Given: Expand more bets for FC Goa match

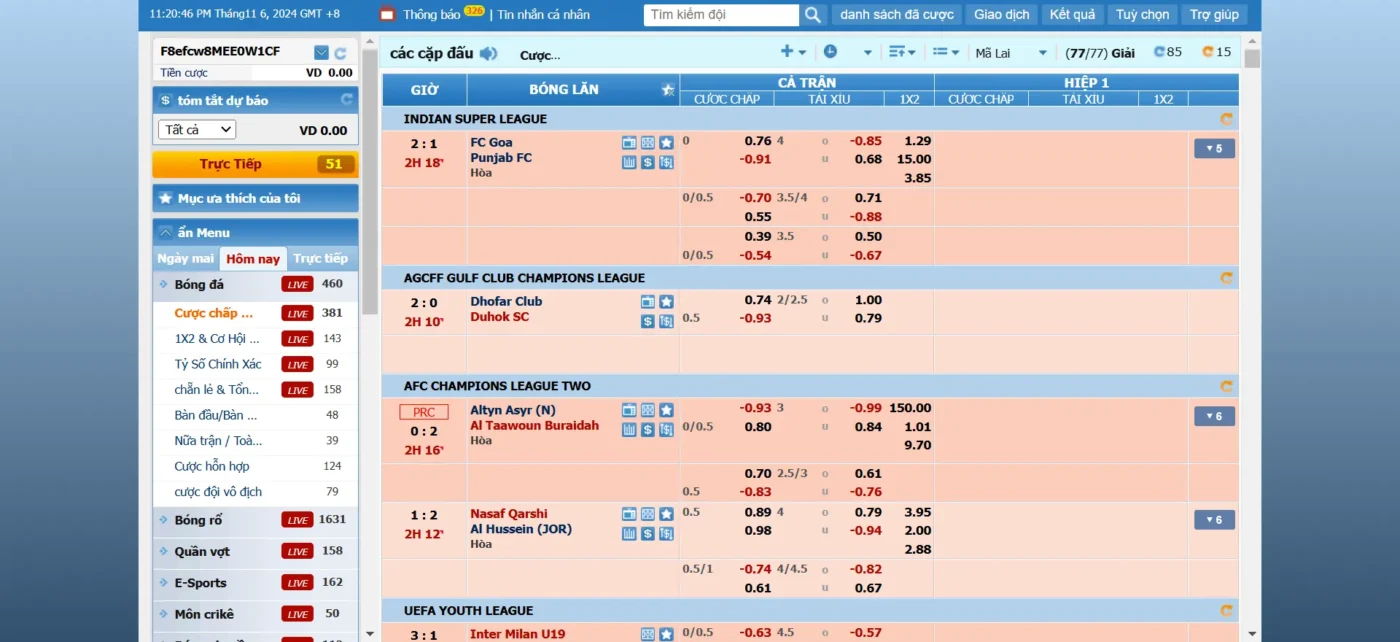Looking at the screenshot, I should [1214, 149].
